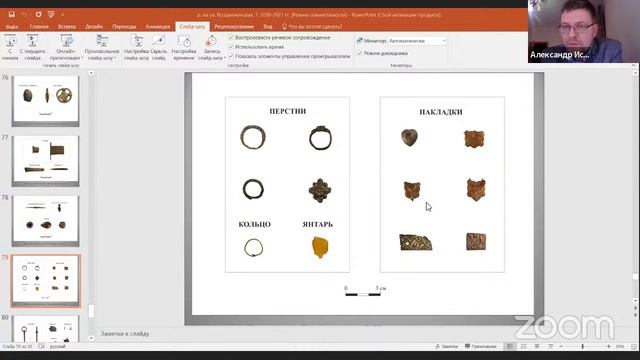Expand 'Онлайн-презентация' dropdown arrow
Screen dimensions: 640x360
click(x=82, y=58)
